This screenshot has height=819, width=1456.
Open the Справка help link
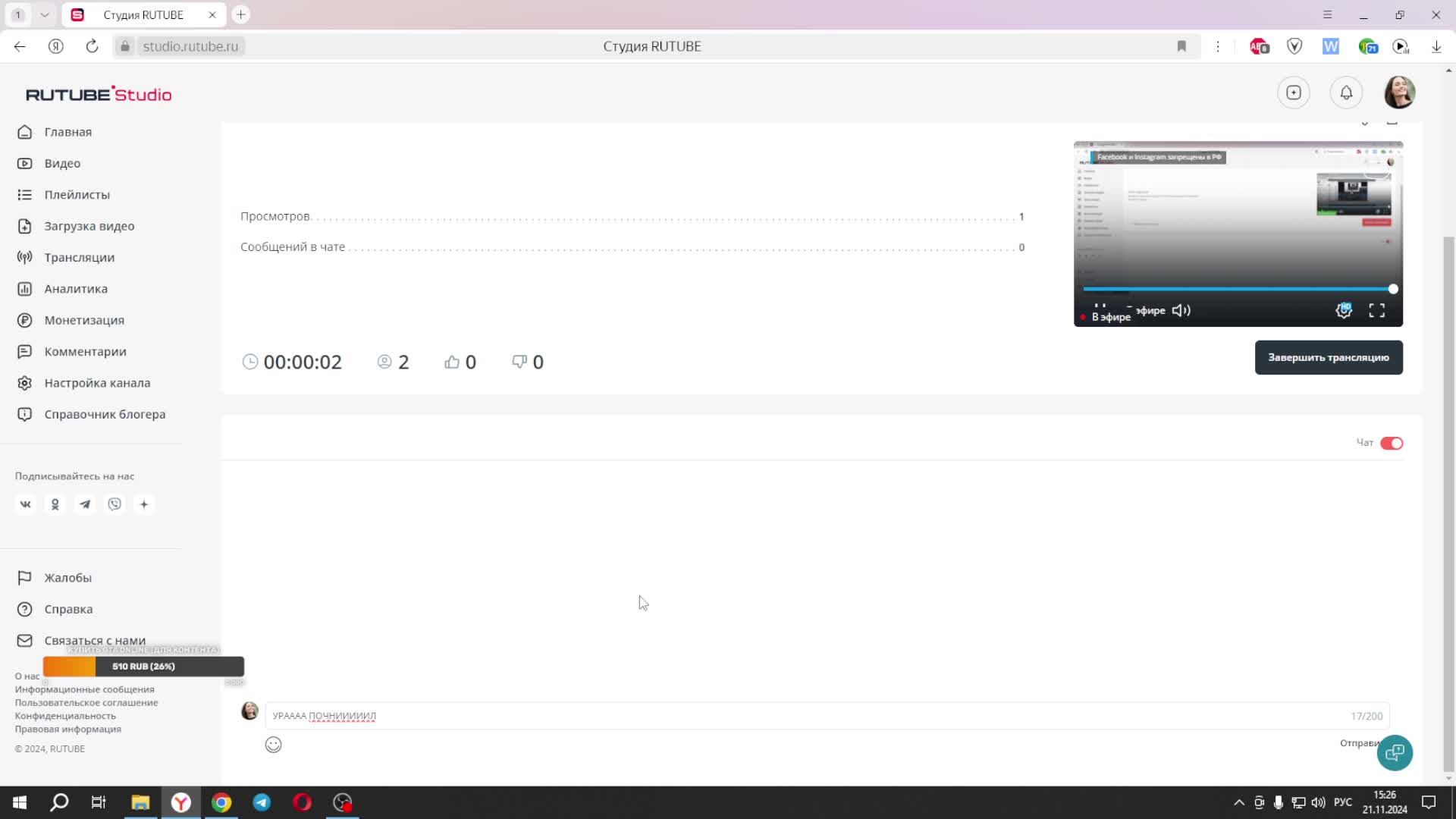69,609
